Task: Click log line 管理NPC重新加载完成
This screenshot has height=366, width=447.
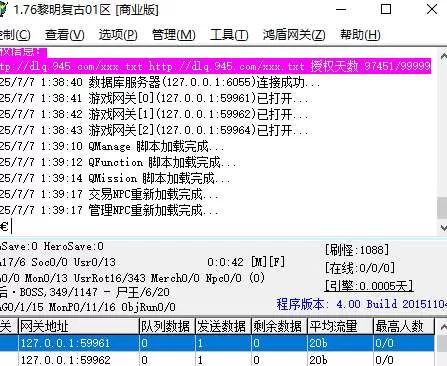Action: click(x=109, y=210)
